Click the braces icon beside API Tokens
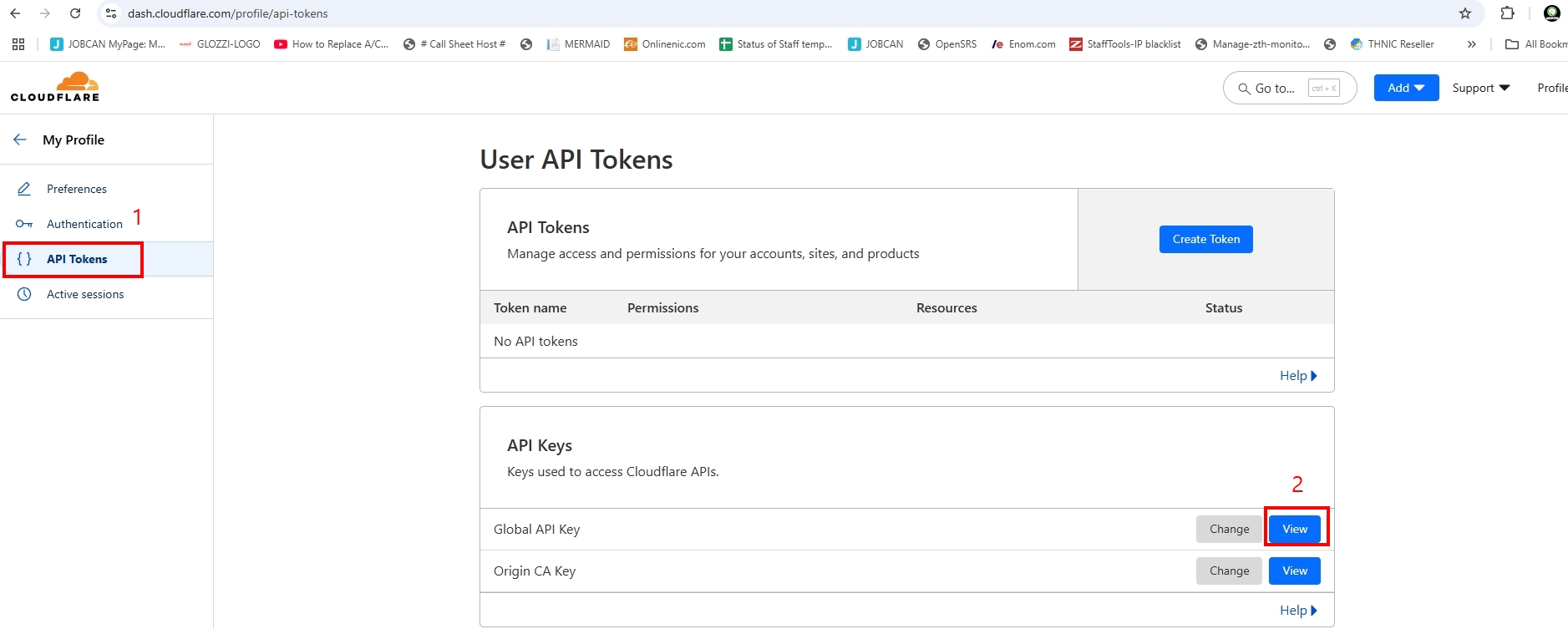This screenshot has height=629, width=1568. (24, 259)
